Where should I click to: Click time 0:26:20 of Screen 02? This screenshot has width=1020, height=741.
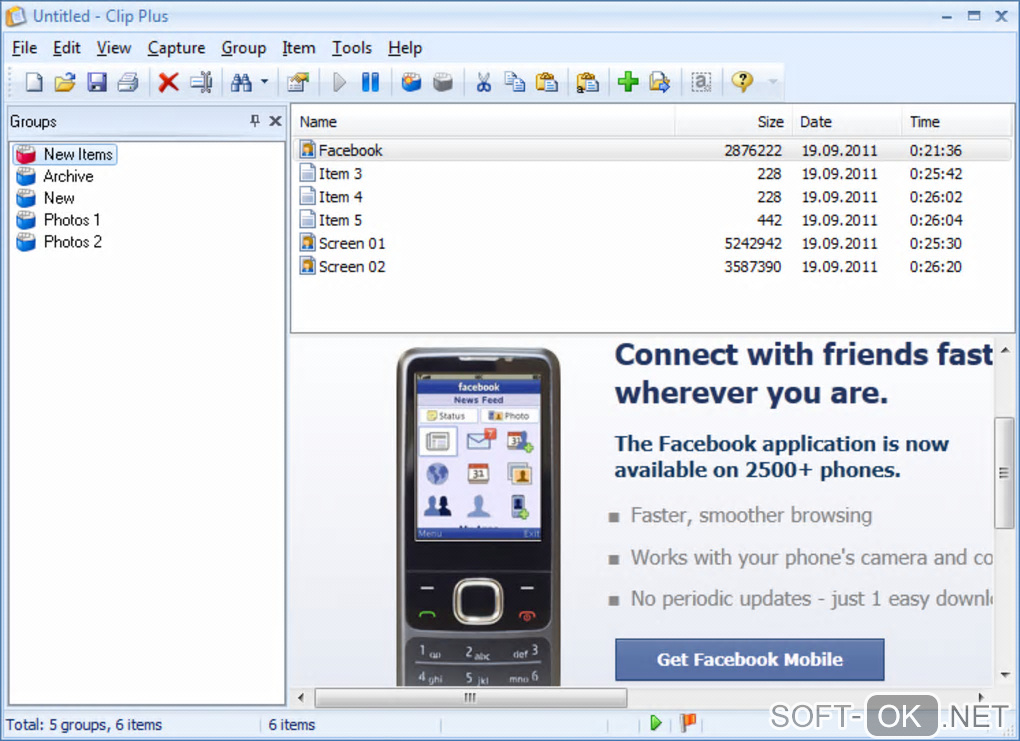point(935,267)
